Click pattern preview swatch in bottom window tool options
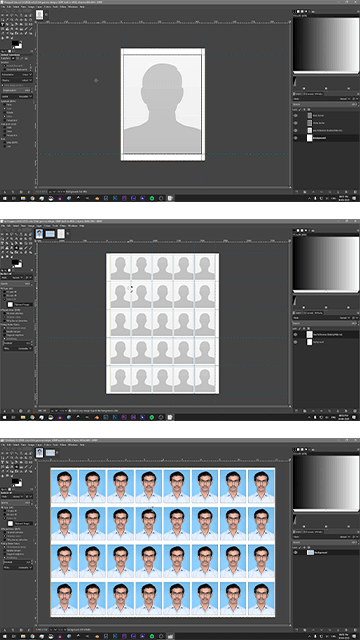The image size is (360, 640). tap(10, 523)
